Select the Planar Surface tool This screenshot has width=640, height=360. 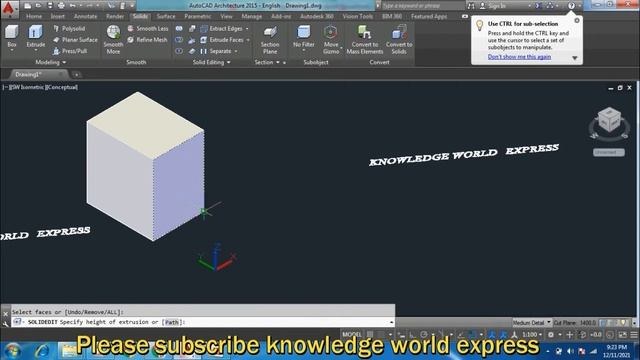click(x=75, y=40)
